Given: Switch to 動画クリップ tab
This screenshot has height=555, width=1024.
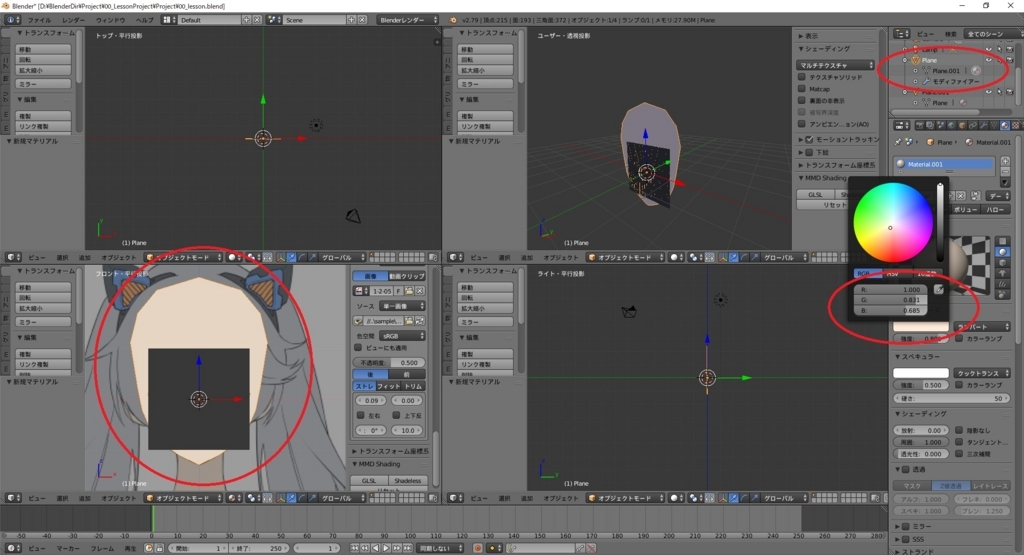Looking at the screenshot, I should coord(407,276).
